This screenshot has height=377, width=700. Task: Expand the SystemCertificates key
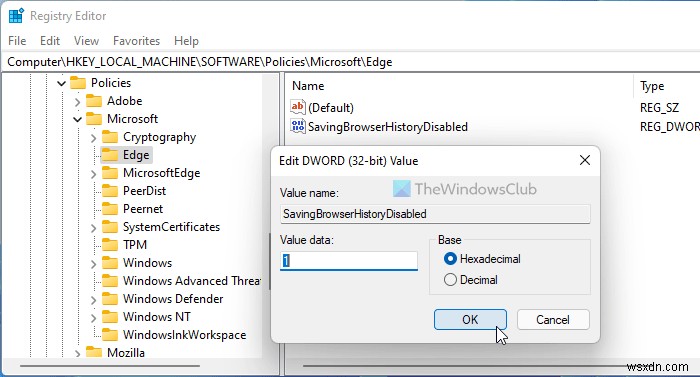click(x=94, y=228)
